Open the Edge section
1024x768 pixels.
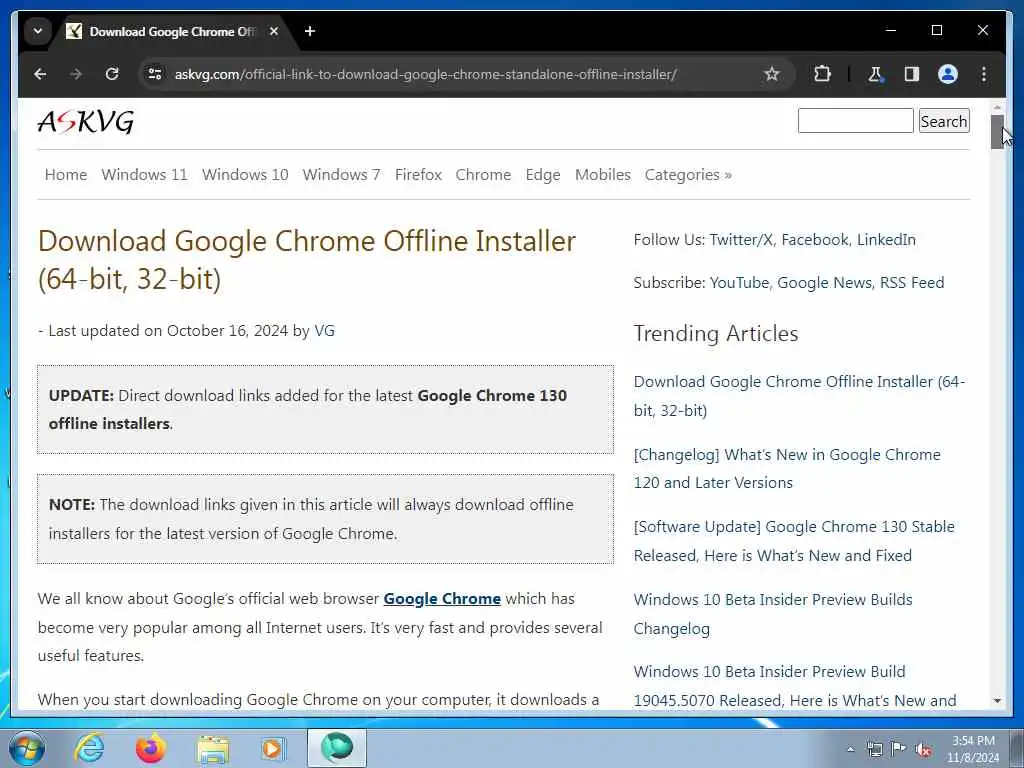[x=543, y=174]
